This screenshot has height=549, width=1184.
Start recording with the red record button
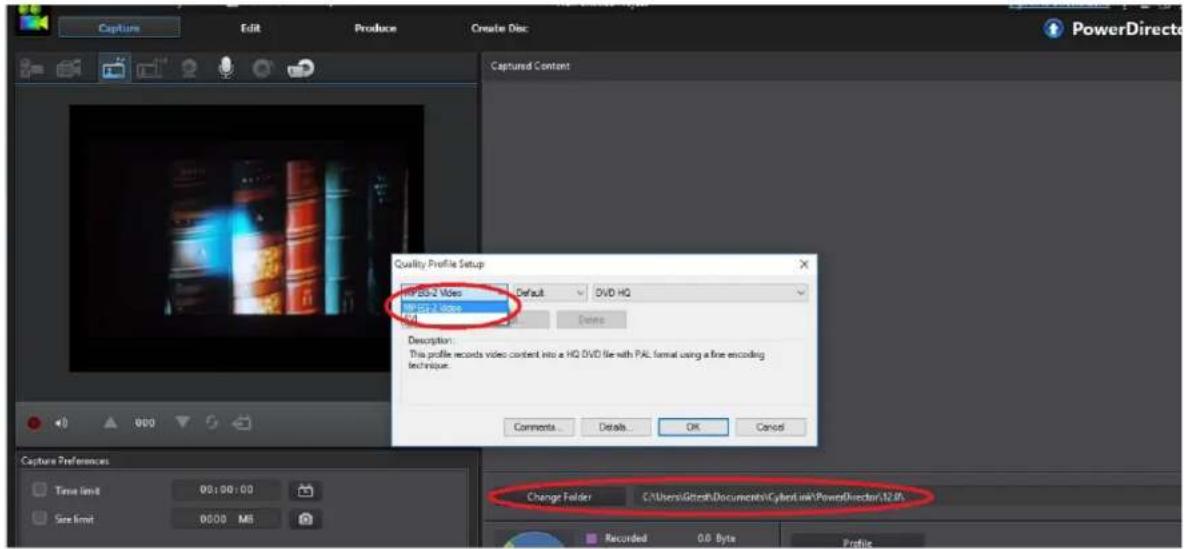point(34,424)
